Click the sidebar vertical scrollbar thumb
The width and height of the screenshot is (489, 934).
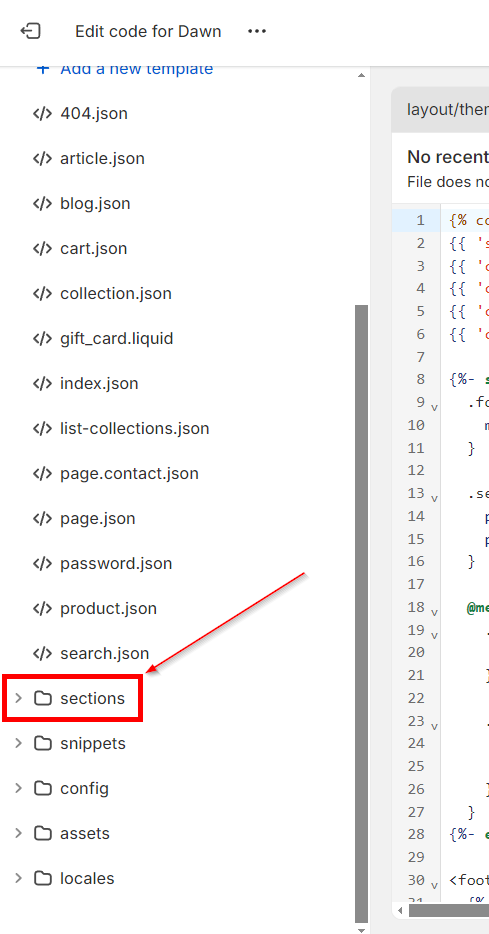[x=361, y=613]
